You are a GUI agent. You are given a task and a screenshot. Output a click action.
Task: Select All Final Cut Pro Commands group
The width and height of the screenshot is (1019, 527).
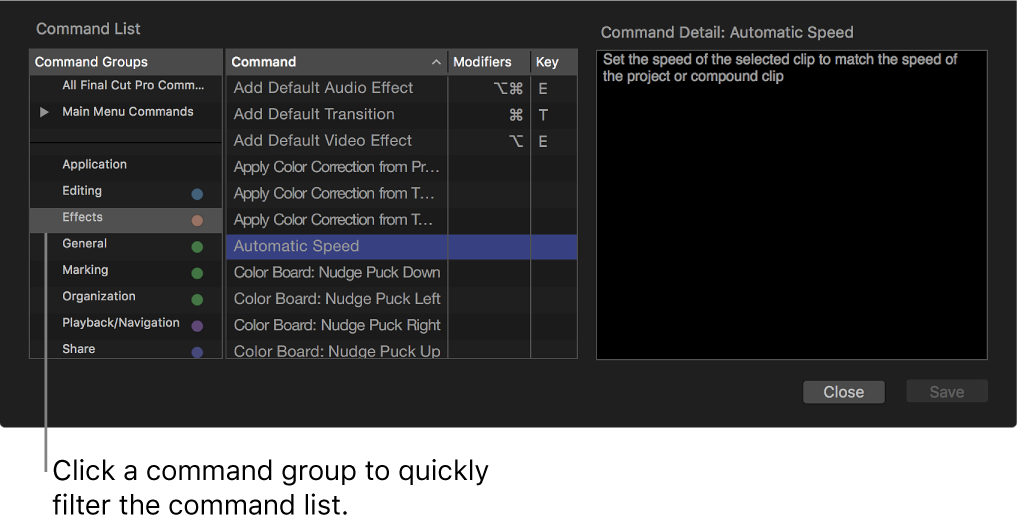point(132,86)
